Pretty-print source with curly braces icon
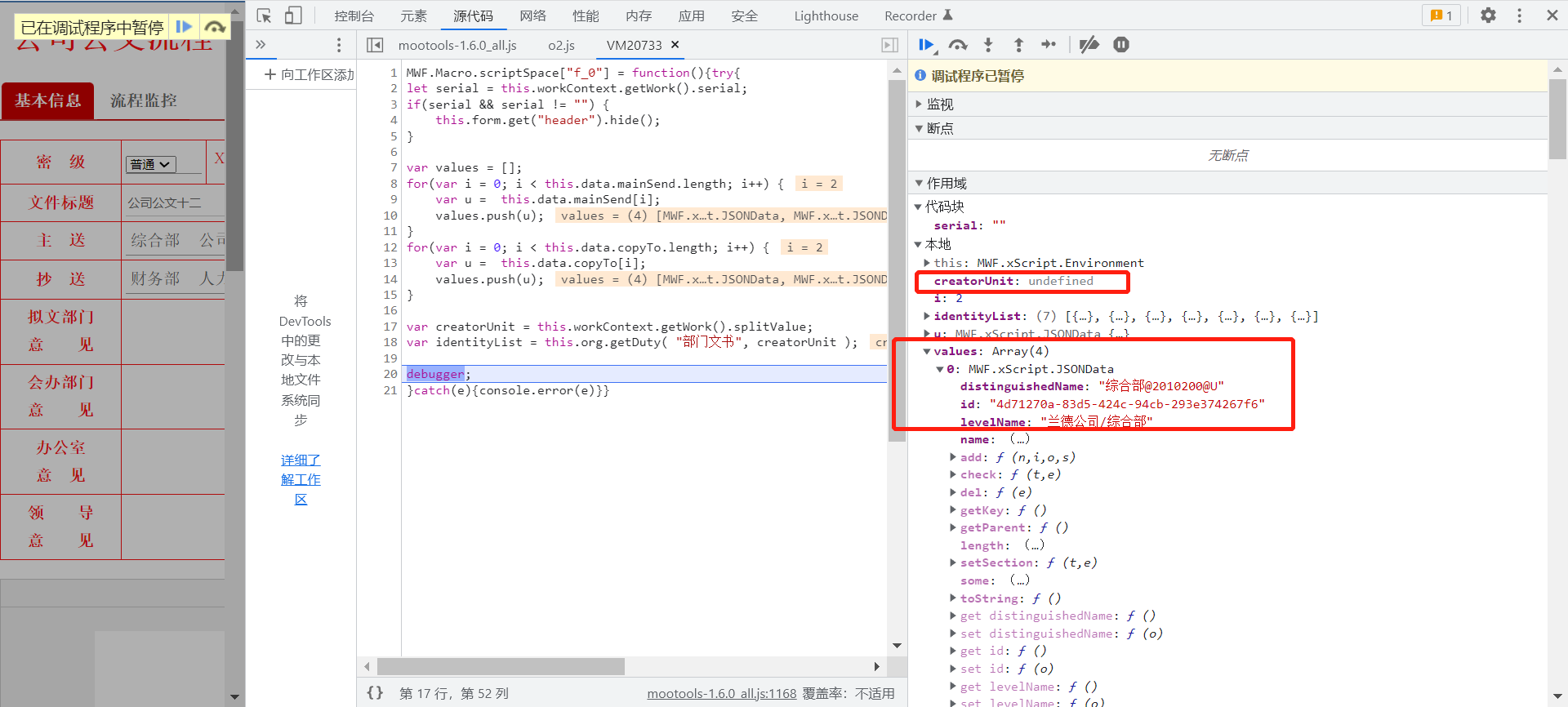This screenshot has height=707, width=1568. pos(375,693)
